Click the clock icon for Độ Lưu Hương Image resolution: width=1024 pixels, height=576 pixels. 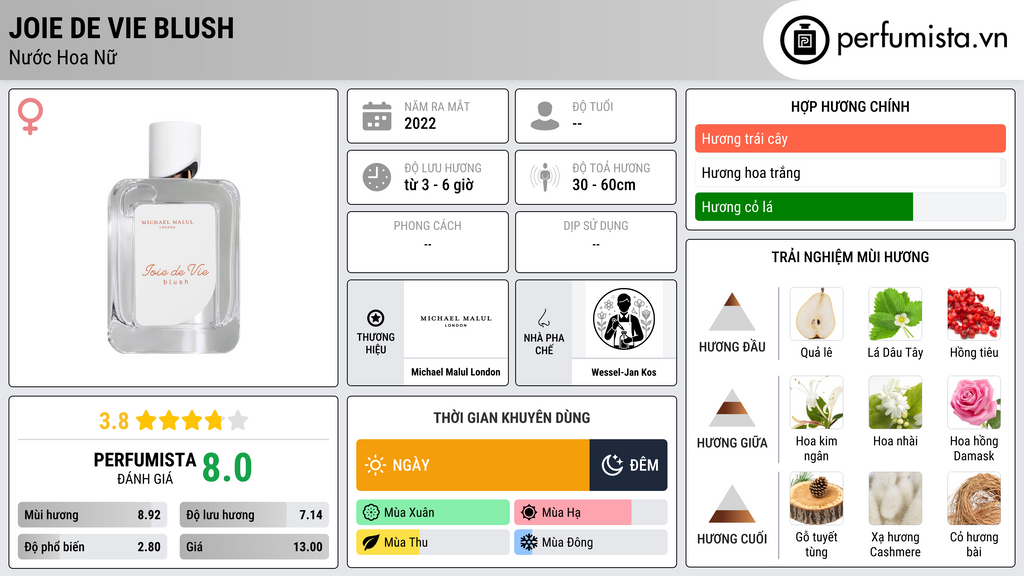click(377, 177)
